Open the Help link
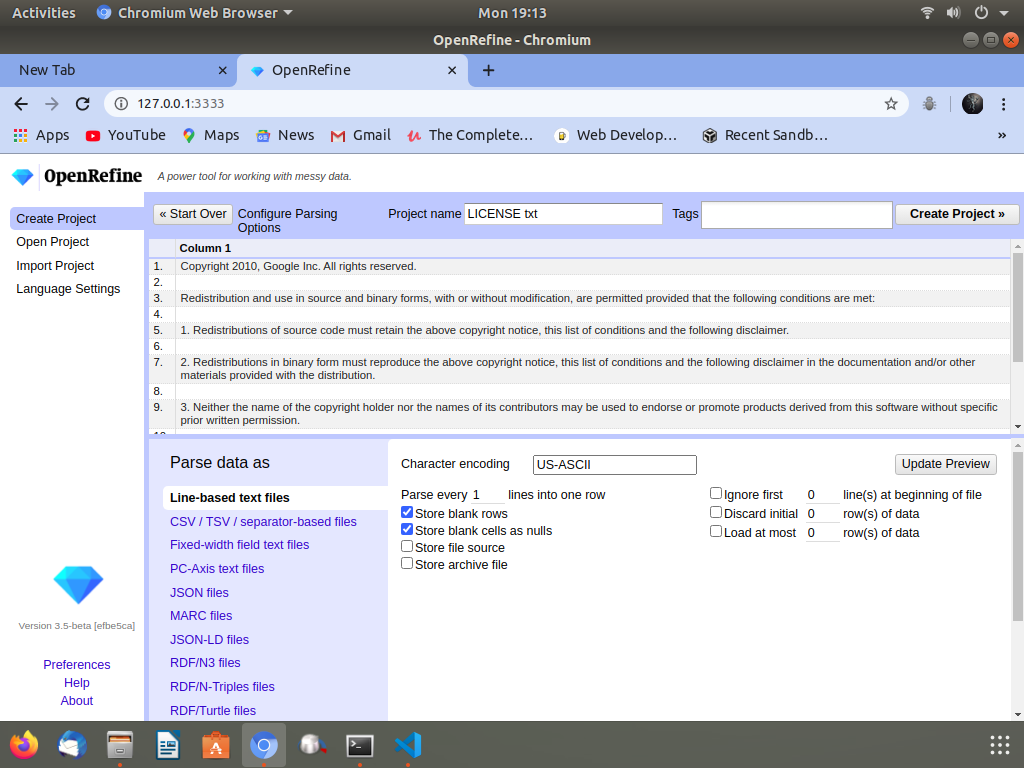This screenshot has width=1024, height=768. pos(77,682)
